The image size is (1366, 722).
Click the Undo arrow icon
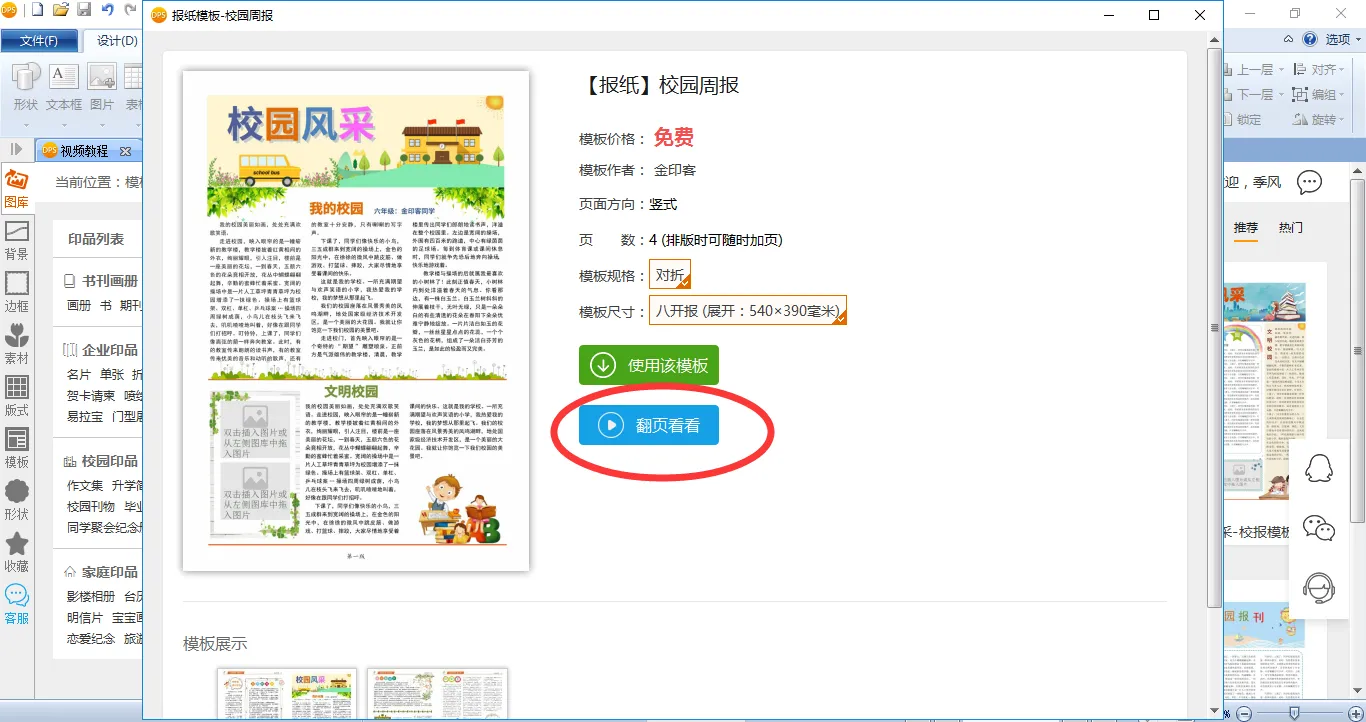(107, 11)
